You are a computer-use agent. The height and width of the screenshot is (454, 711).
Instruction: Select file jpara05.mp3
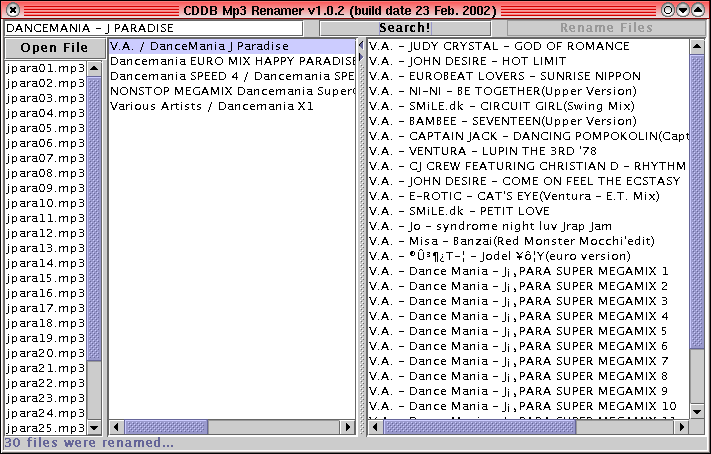tap(45, 128)
